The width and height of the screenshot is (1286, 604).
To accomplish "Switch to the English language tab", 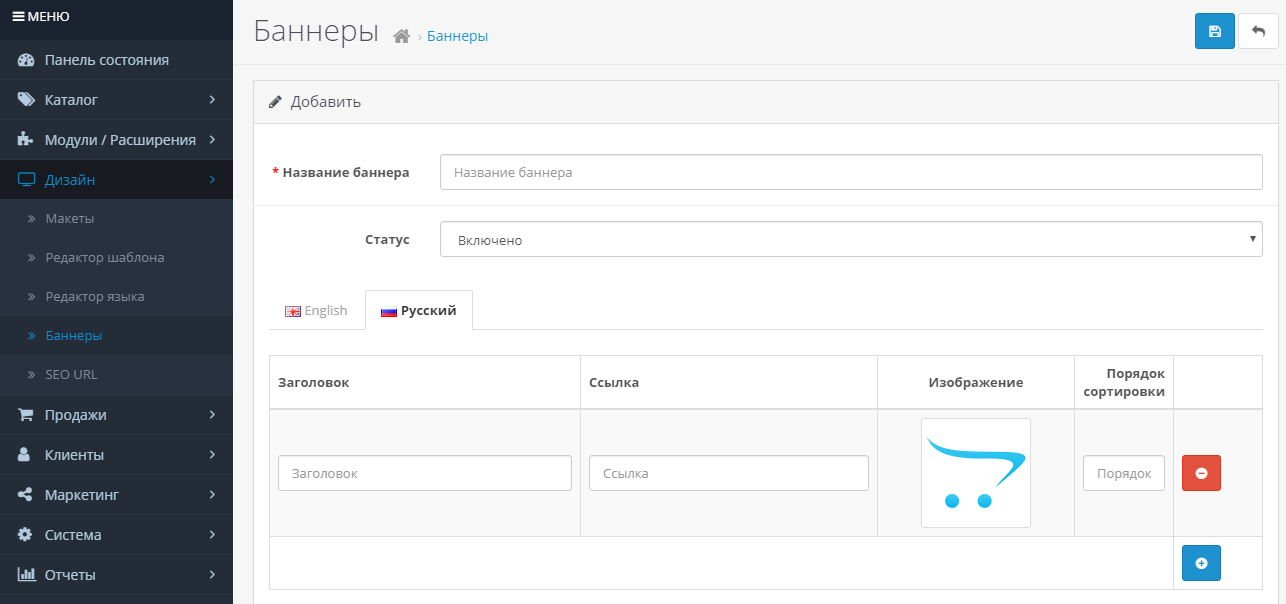I will [x=316, y=311].
